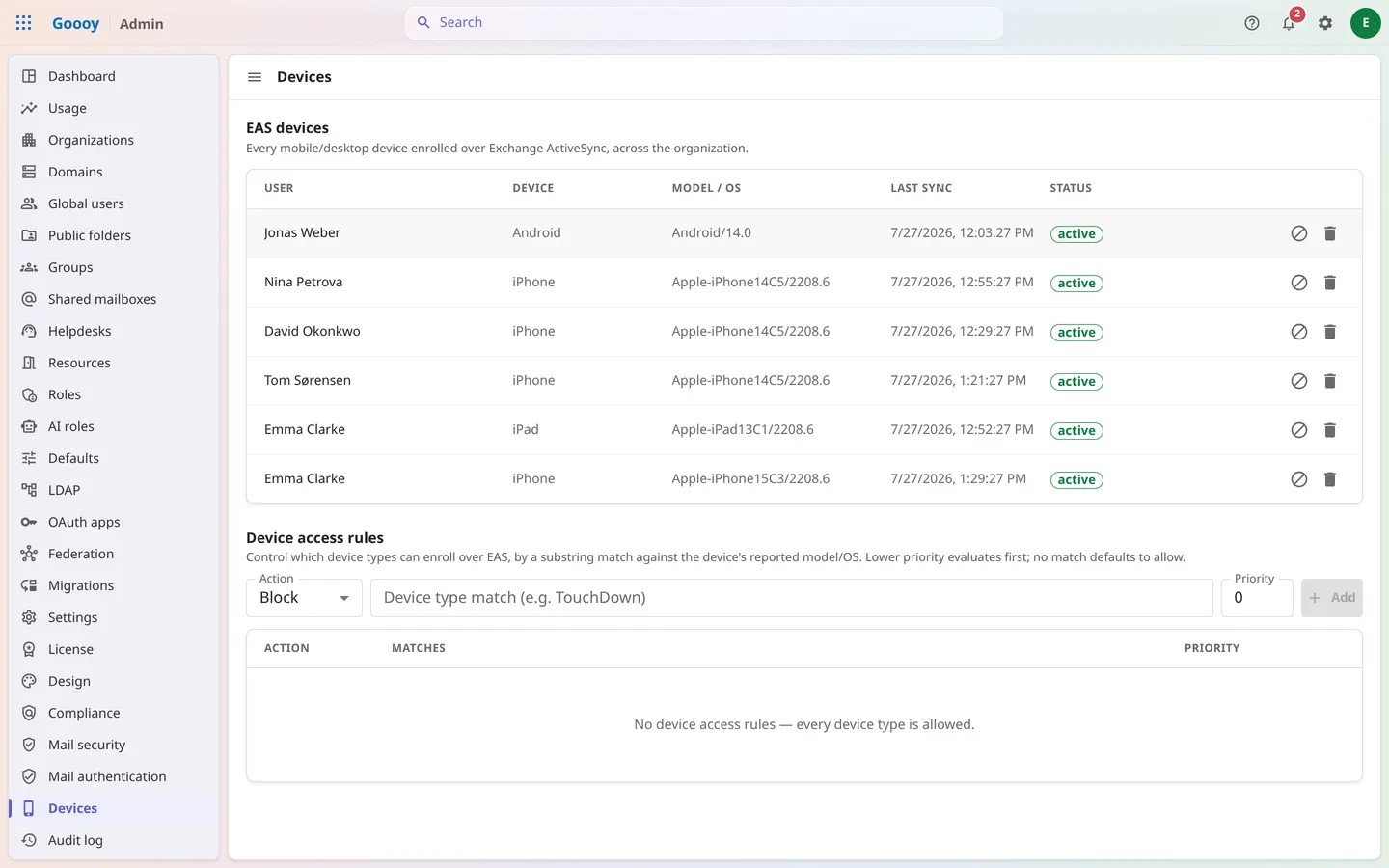Open the user avatar E menu
Screen dimensions: 1389x868
point(1365,23)
